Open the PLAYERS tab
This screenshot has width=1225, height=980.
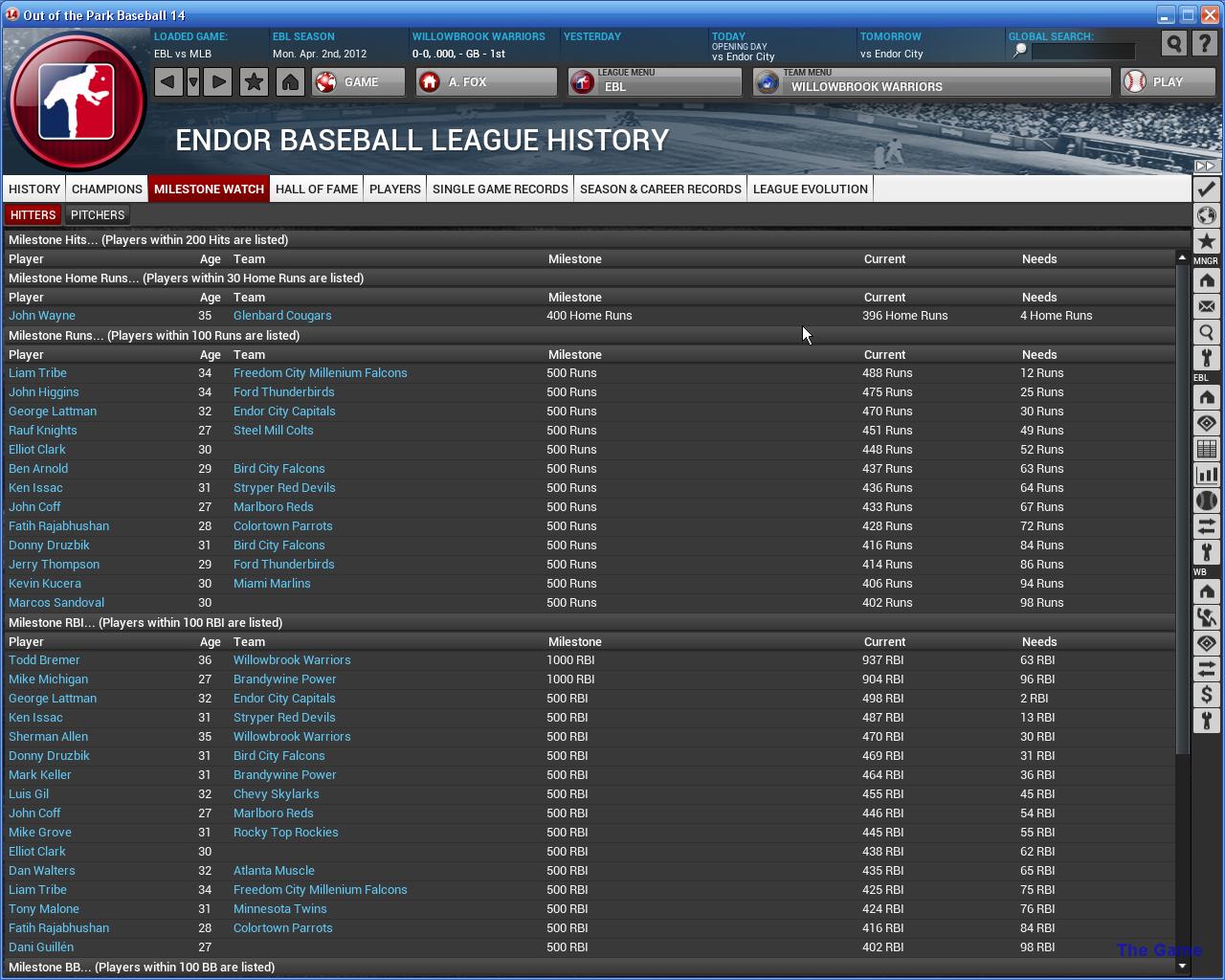click(395, 189)
